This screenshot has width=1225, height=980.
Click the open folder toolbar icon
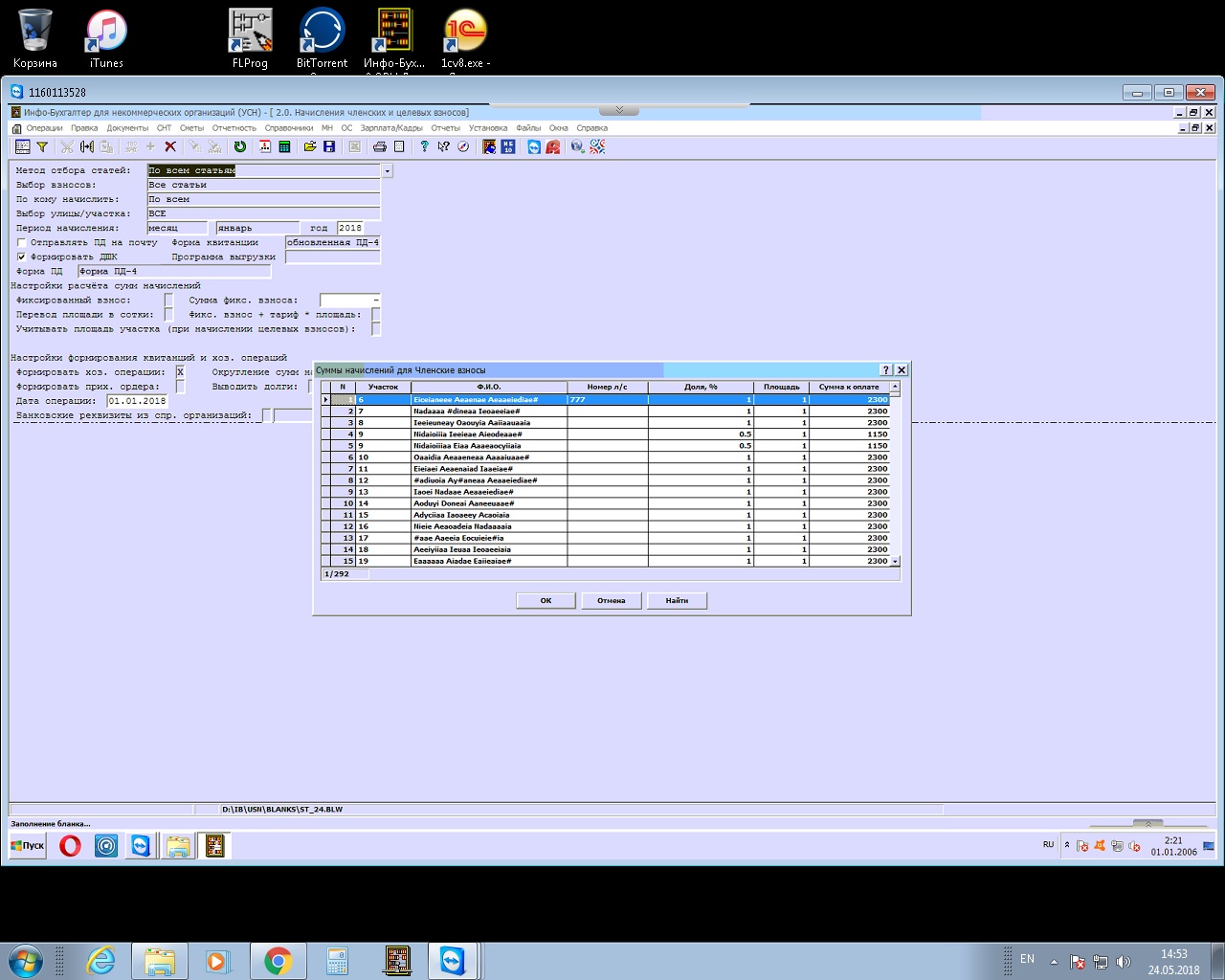[310, 146]
